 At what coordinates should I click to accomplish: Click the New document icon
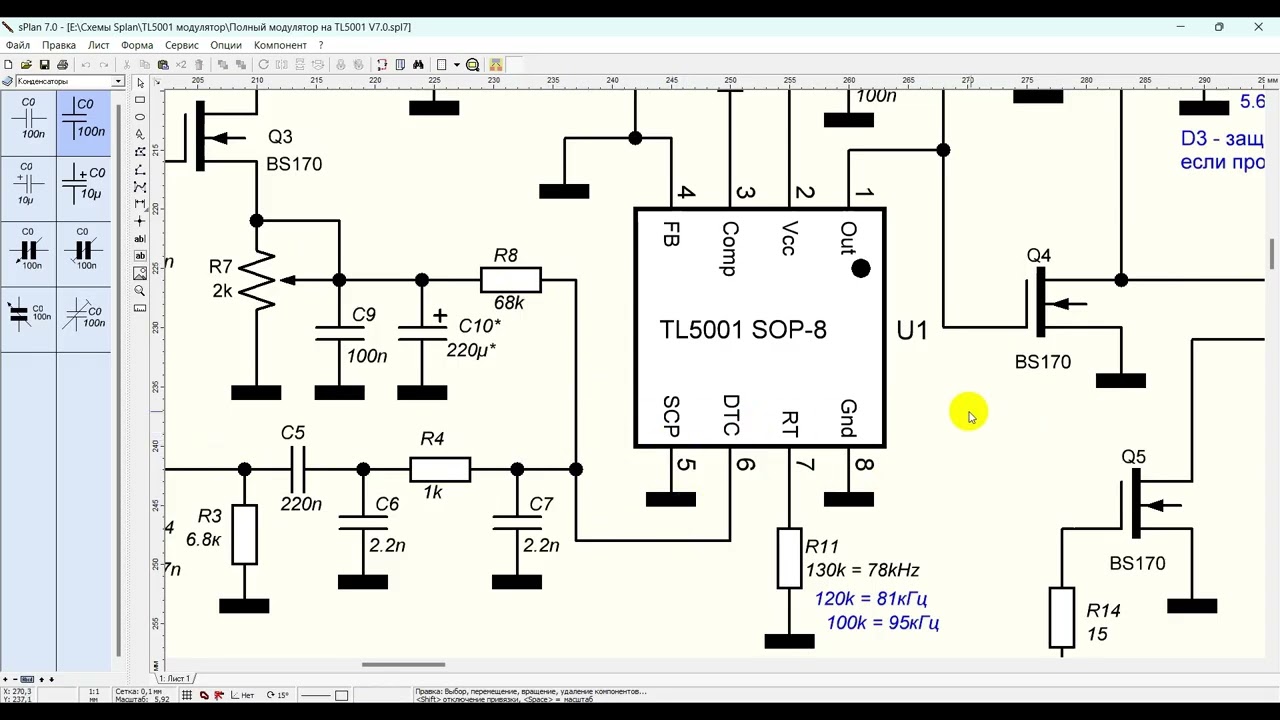(9, 65)
